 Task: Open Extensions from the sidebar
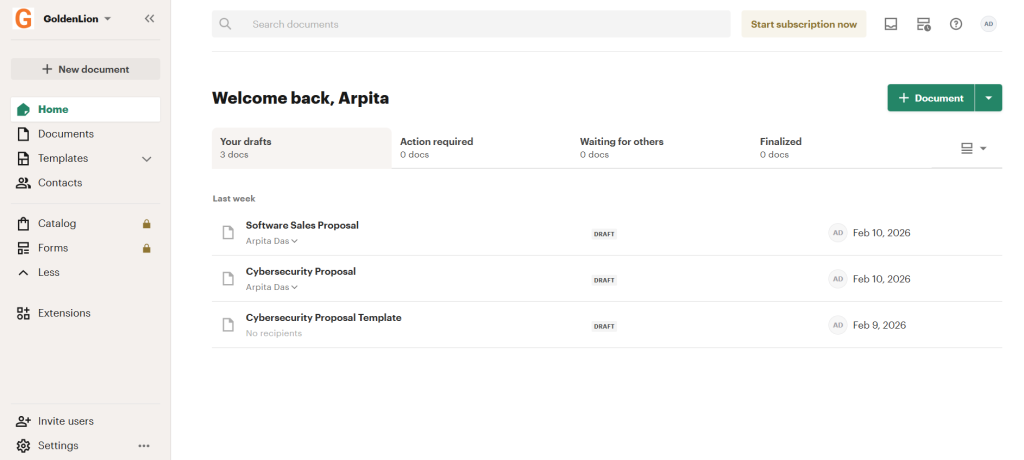tap(64, 313)
